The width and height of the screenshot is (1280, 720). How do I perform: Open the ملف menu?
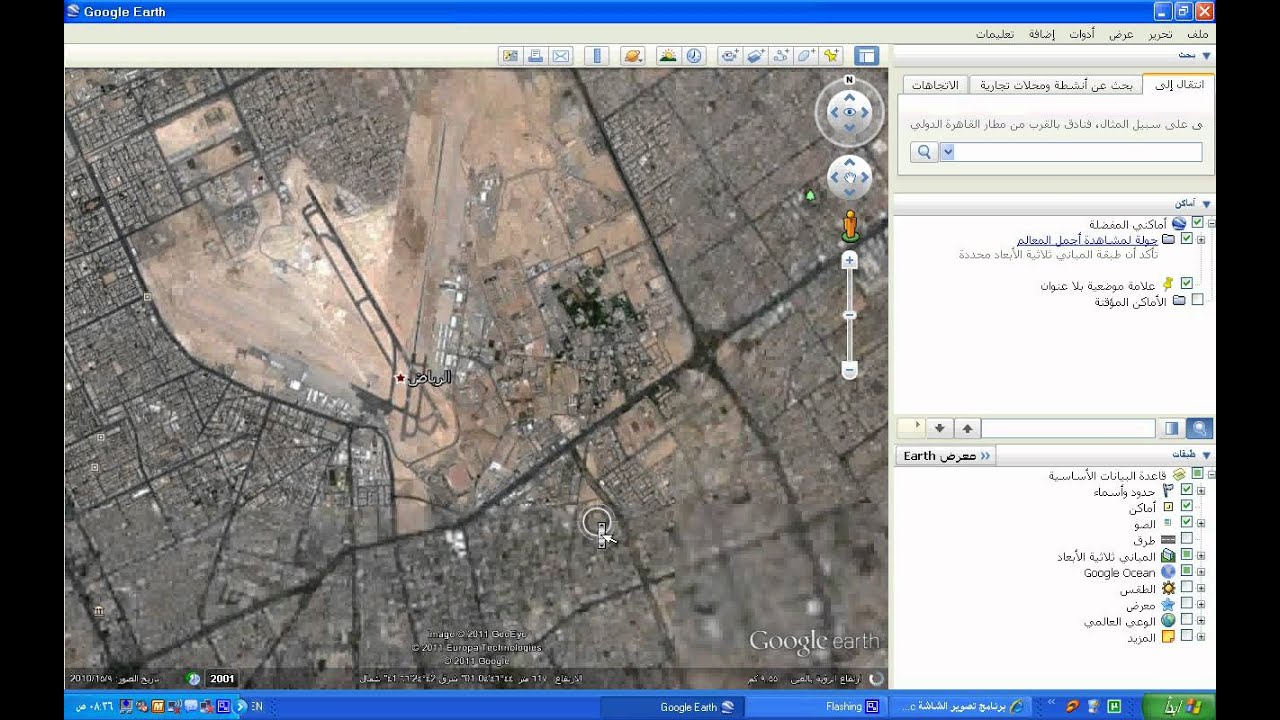pyautogui.click(x=1197, y=34)
